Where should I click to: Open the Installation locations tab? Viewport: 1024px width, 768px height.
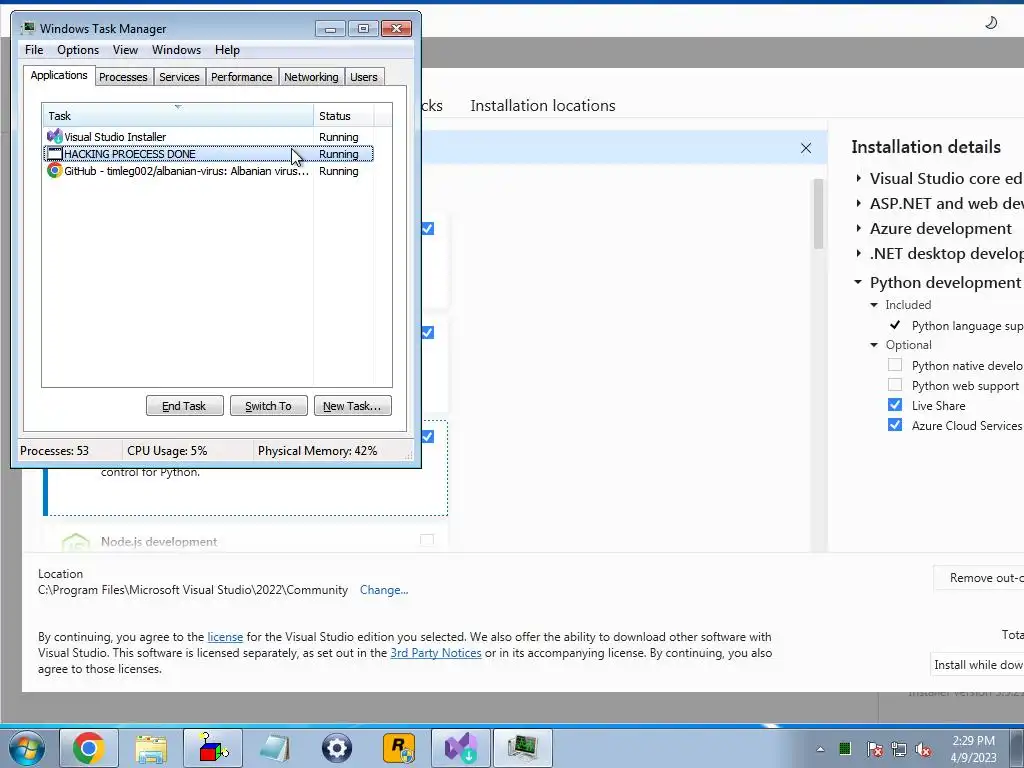pos(543,106)
